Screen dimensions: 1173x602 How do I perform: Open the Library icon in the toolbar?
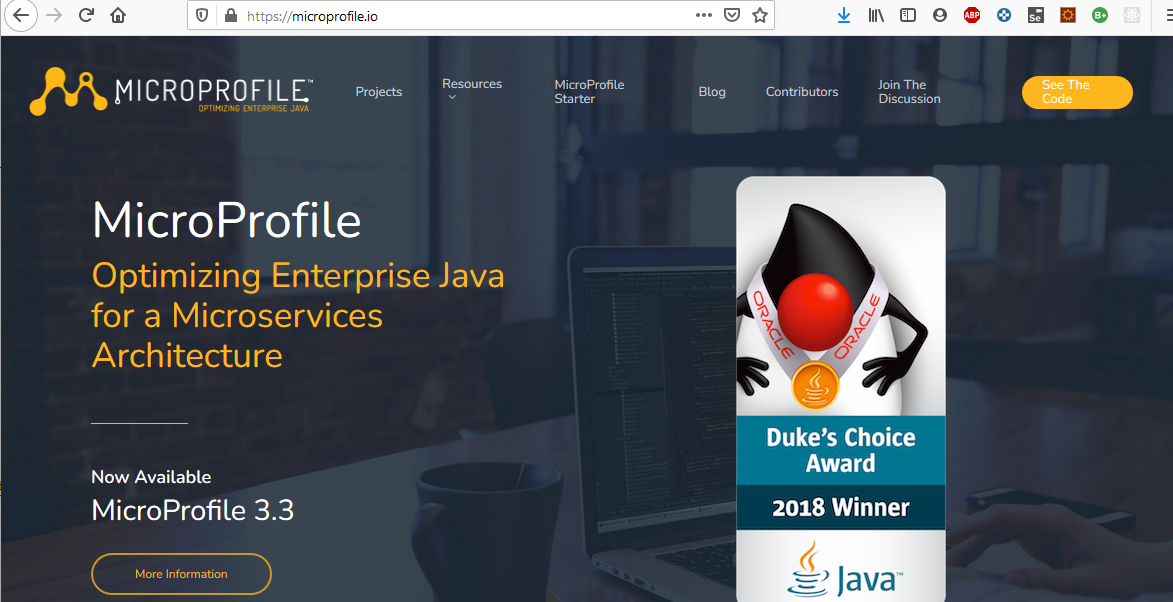point(876,15)
